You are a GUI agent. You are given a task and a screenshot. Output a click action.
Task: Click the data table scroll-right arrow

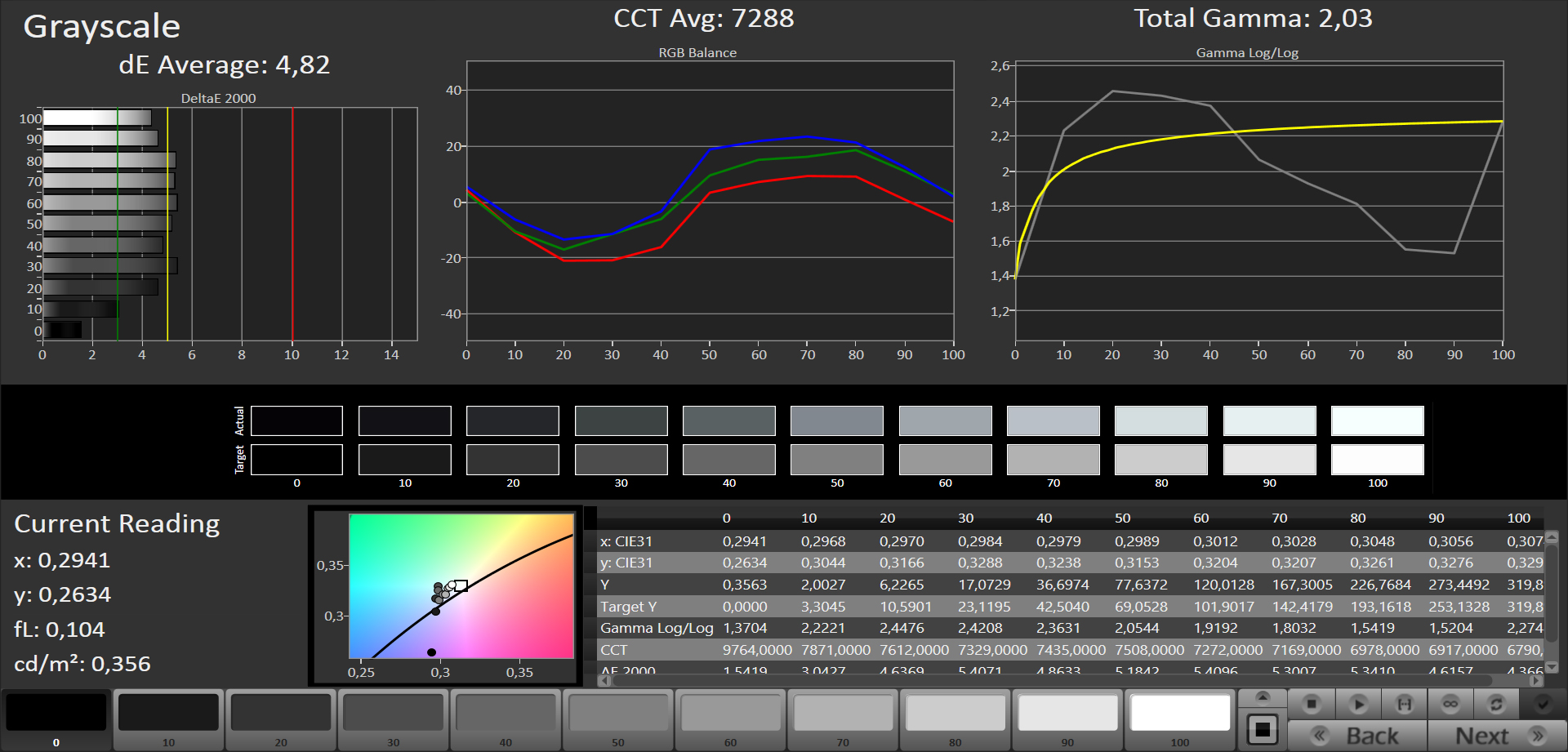pyautogui.click(x=1536, y=680)
